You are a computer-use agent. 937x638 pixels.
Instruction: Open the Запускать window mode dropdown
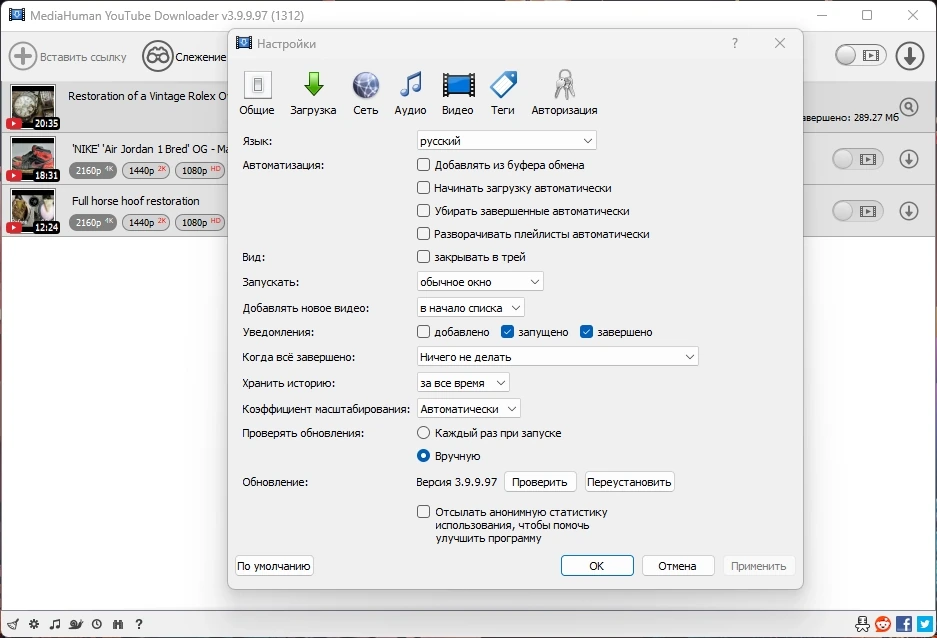[480, 281]
